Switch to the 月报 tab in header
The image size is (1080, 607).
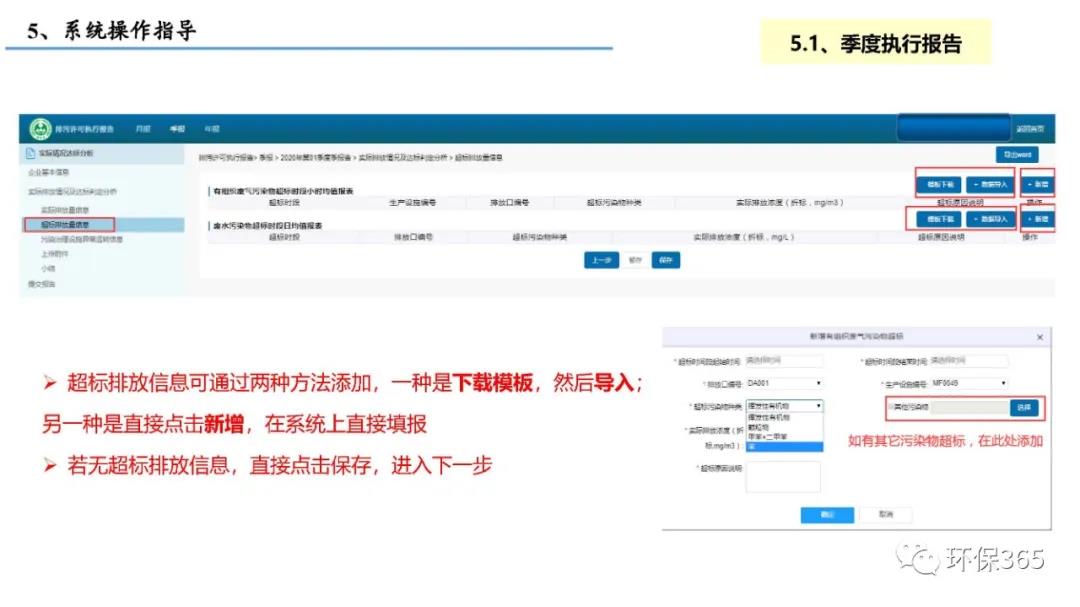pyautogui.click(x=144, y=129)
